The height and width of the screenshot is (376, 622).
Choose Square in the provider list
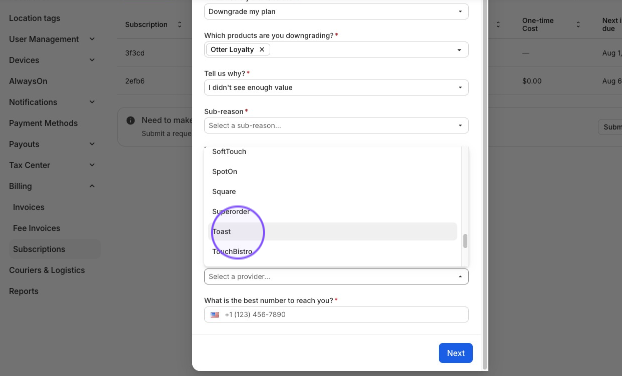(x=332, y=192)
